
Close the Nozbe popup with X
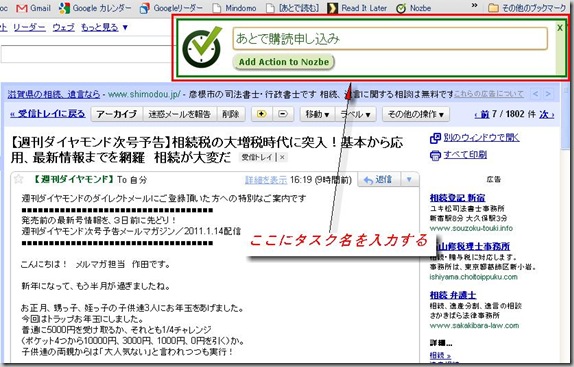[560, 27]
